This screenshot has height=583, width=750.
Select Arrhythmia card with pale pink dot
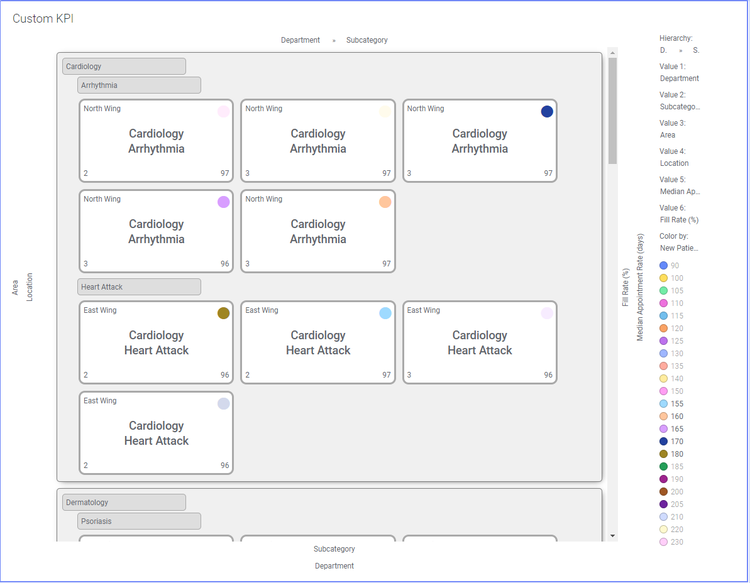click(x=156, y=141)
